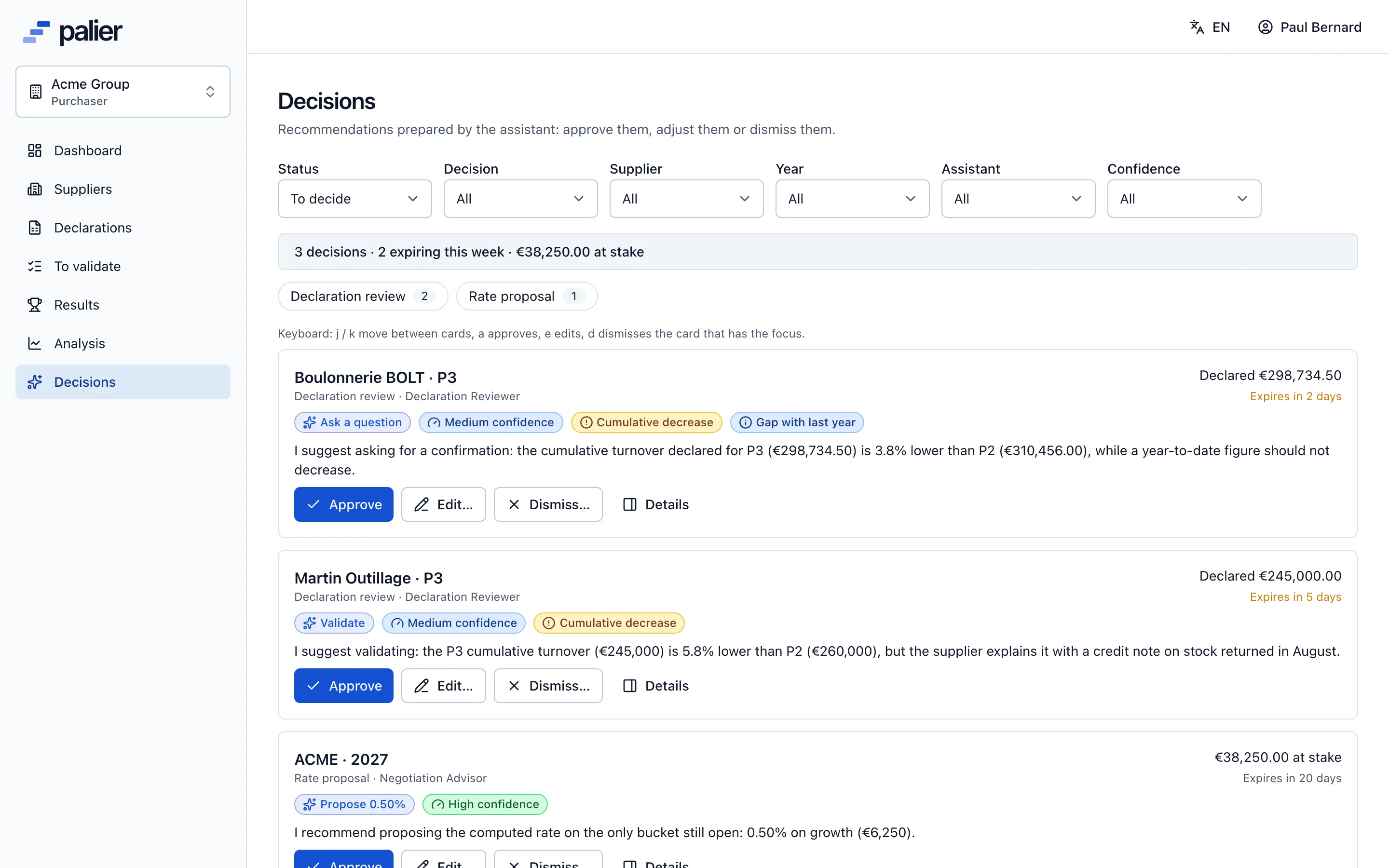Navigate to To validate
This screenshot has width=1389, height=868.
click(x=123, y=266)
